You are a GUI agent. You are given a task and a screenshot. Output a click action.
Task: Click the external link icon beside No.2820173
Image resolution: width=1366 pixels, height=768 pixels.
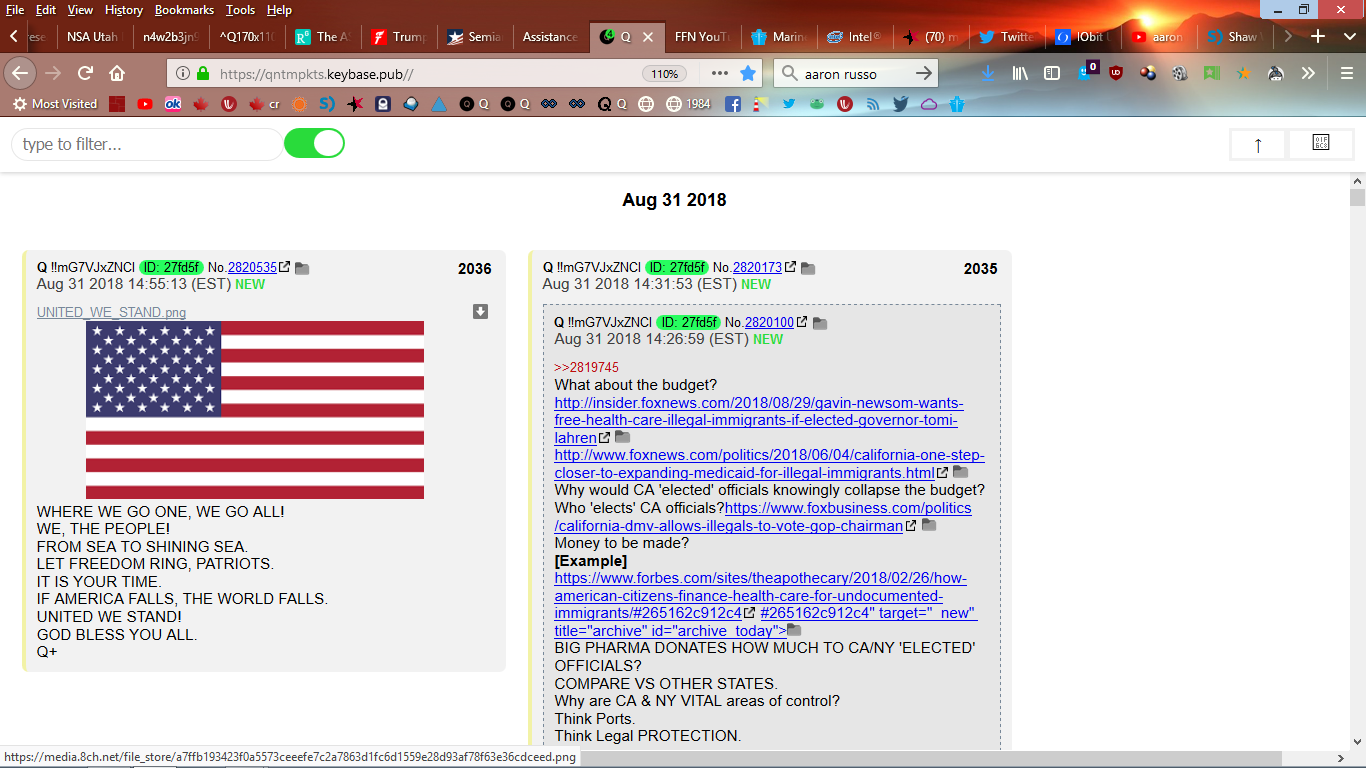(x=791, y=267)
